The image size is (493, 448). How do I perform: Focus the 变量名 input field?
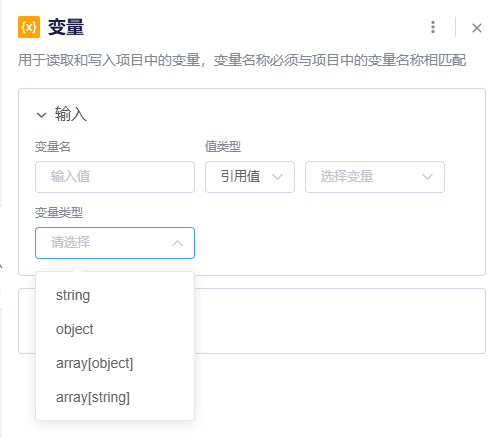(115, 177)
